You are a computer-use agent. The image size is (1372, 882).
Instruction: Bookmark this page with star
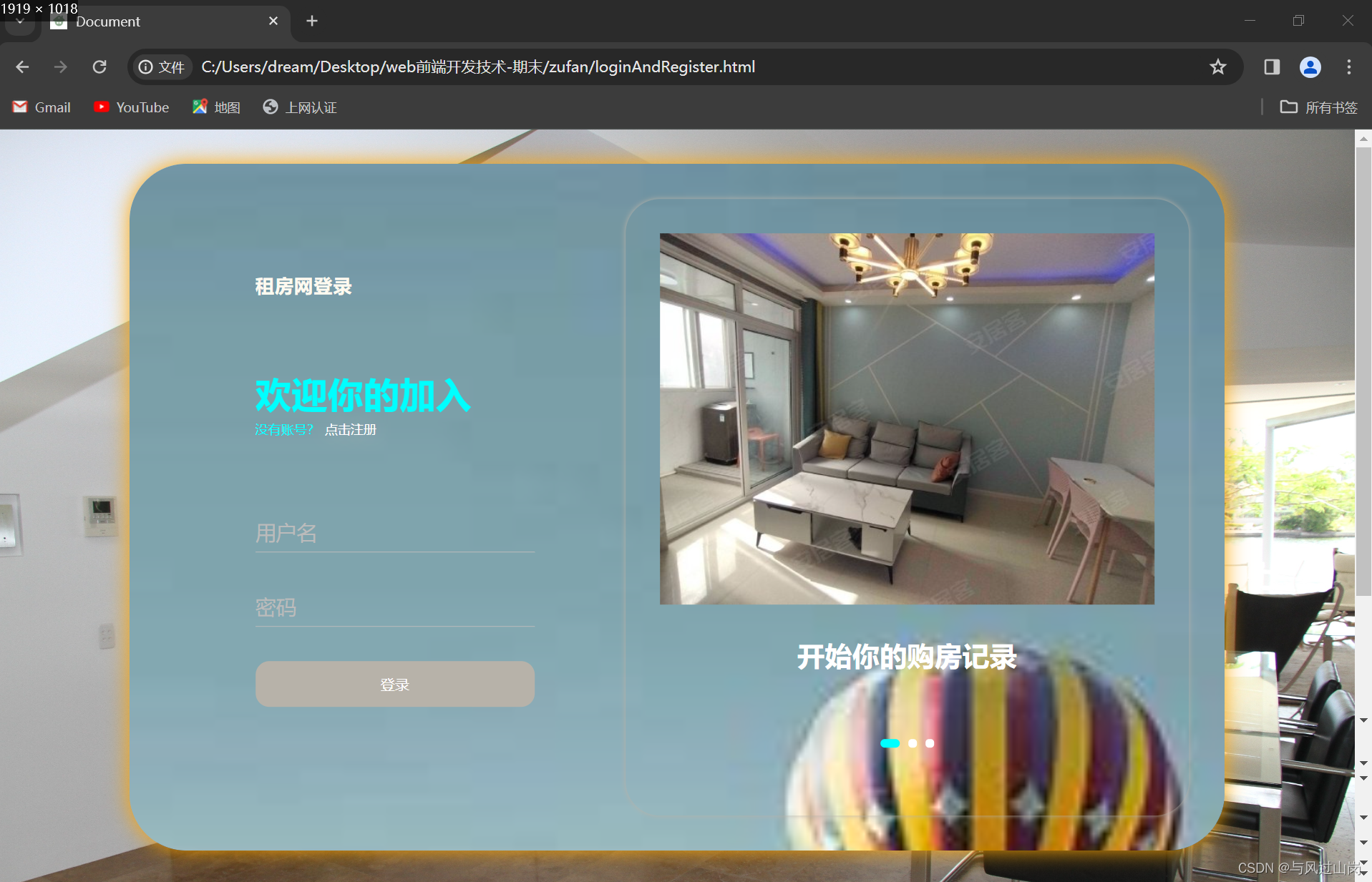pos(1217,67)
